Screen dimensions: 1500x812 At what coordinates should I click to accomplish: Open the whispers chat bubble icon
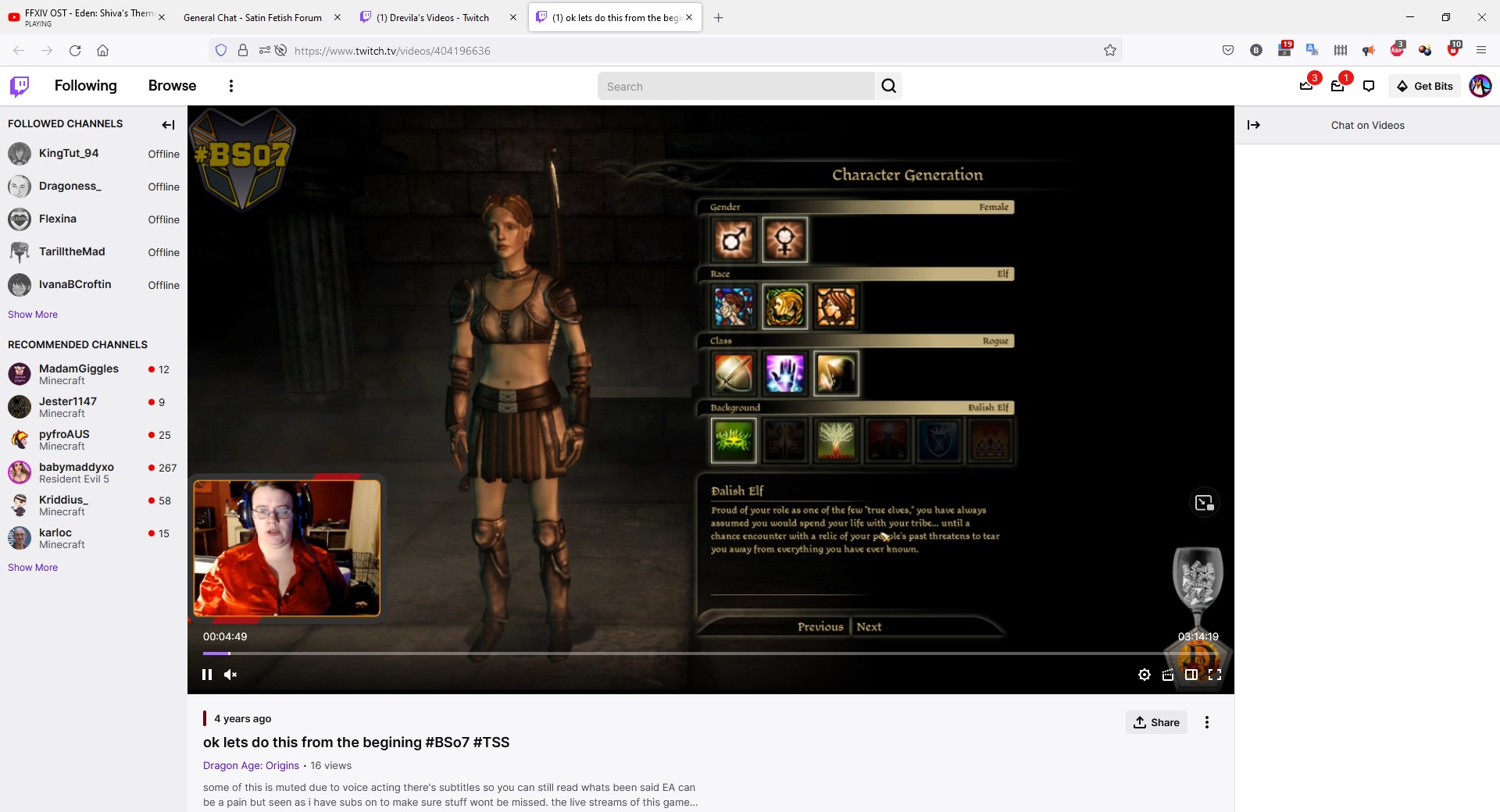click(x=1368, y=86)
